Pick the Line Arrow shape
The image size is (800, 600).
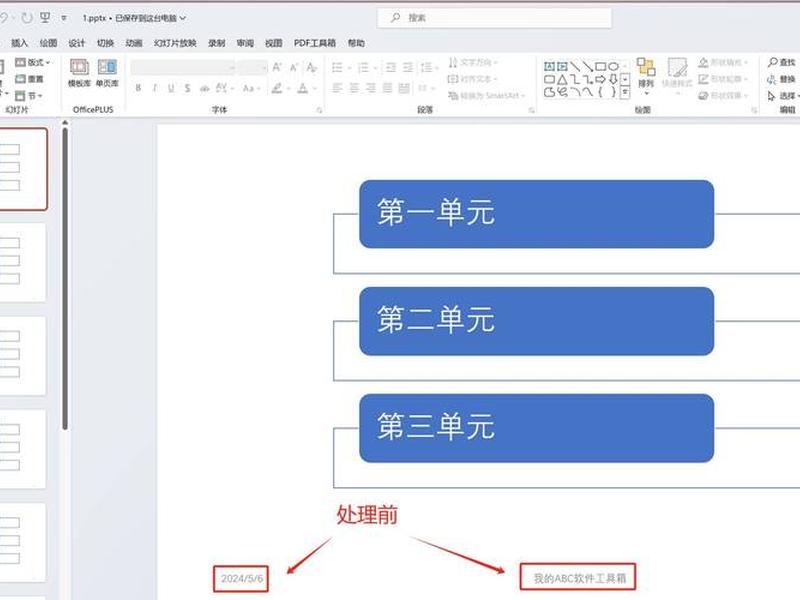pos(588,67)
